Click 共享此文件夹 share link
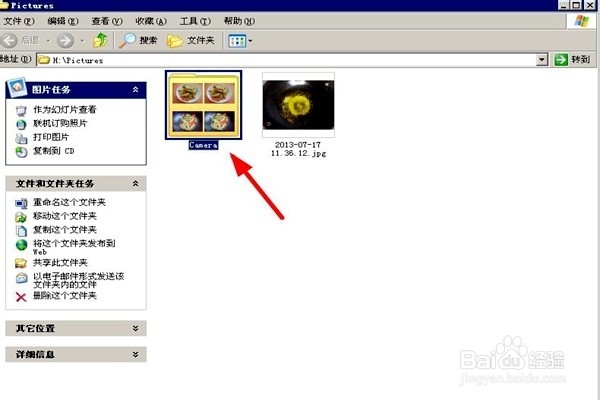The image size is (600, 400). [60, 263]
